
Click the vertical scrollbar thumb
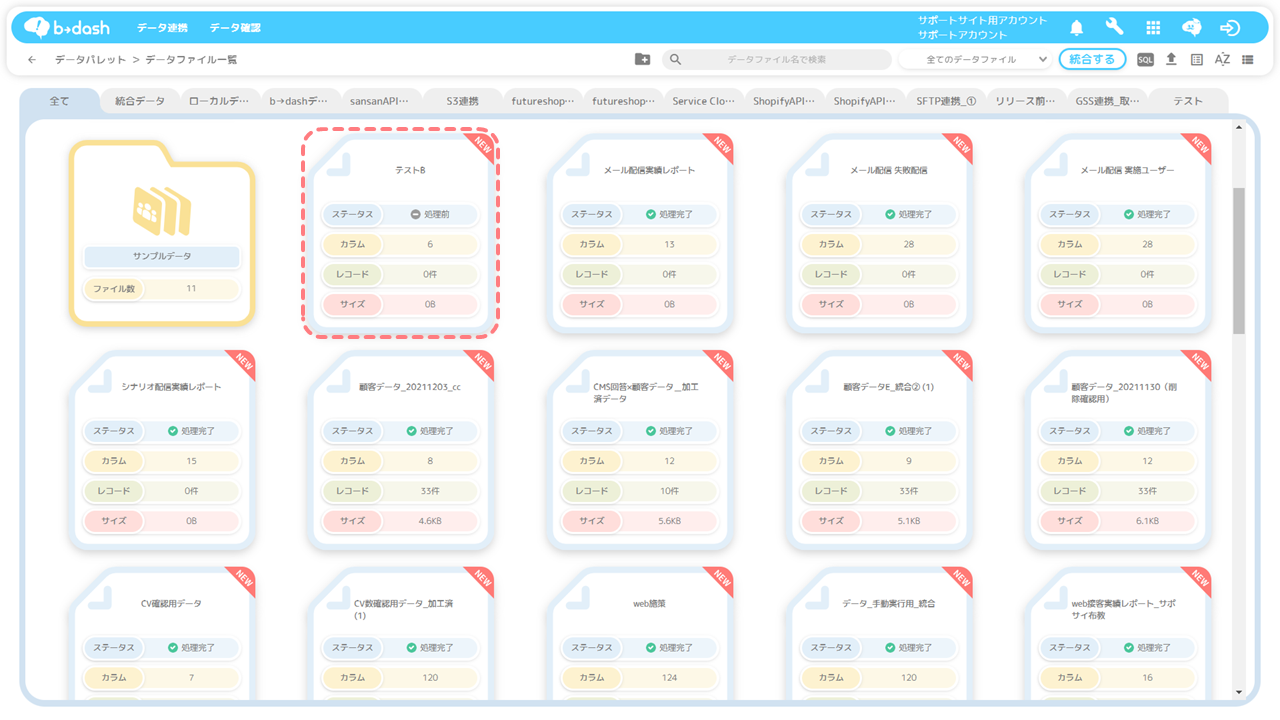coord(1239,260)
